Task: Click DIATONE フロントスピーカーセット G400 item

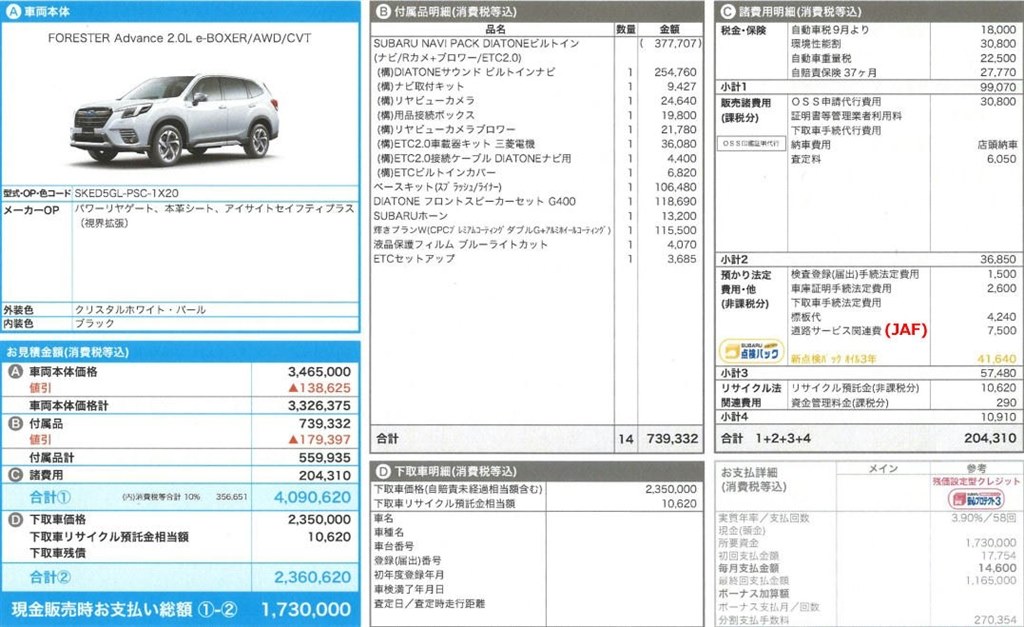Action: (475, 201)
